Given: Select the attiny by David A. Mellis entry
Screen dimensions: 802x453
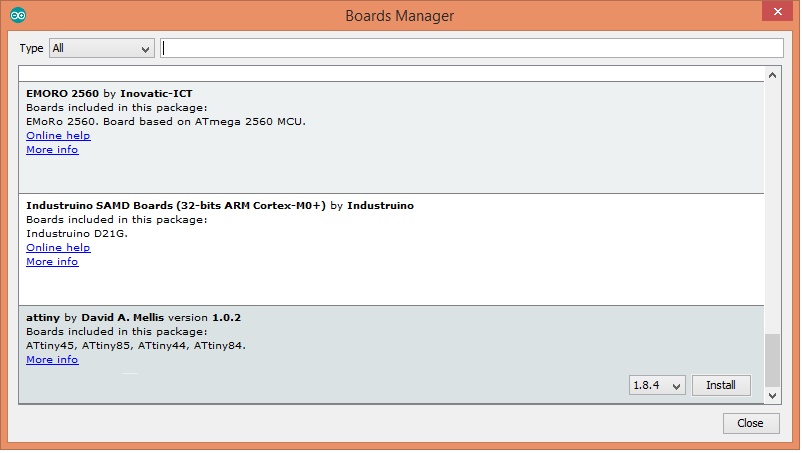Looking at the screenshot, I should pyautogui.click(x=391, y=354).
